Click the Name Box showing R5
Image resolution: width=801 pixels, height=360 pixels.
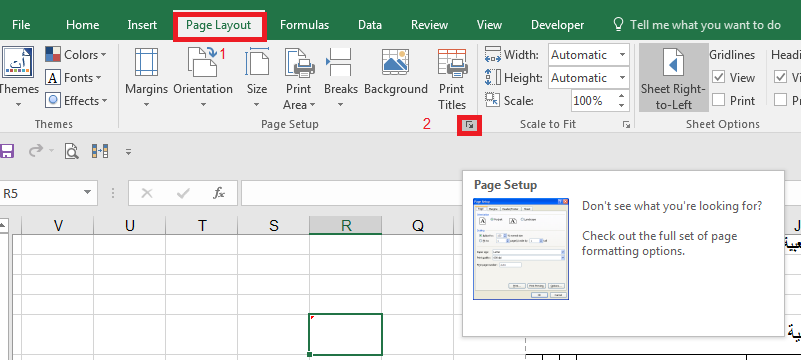(x=40, y=193)
